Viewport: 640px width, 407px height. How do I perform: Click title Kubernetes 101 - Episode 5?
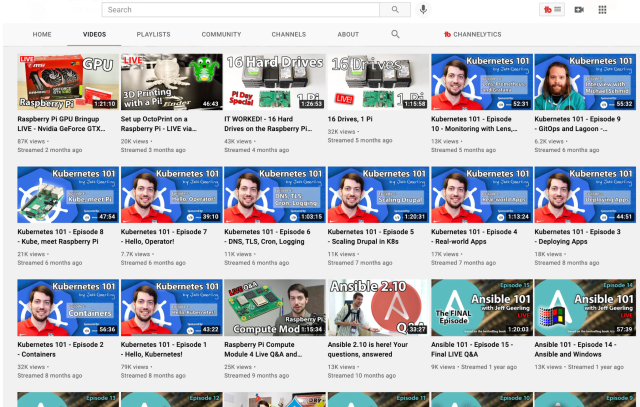pos(371,236)
